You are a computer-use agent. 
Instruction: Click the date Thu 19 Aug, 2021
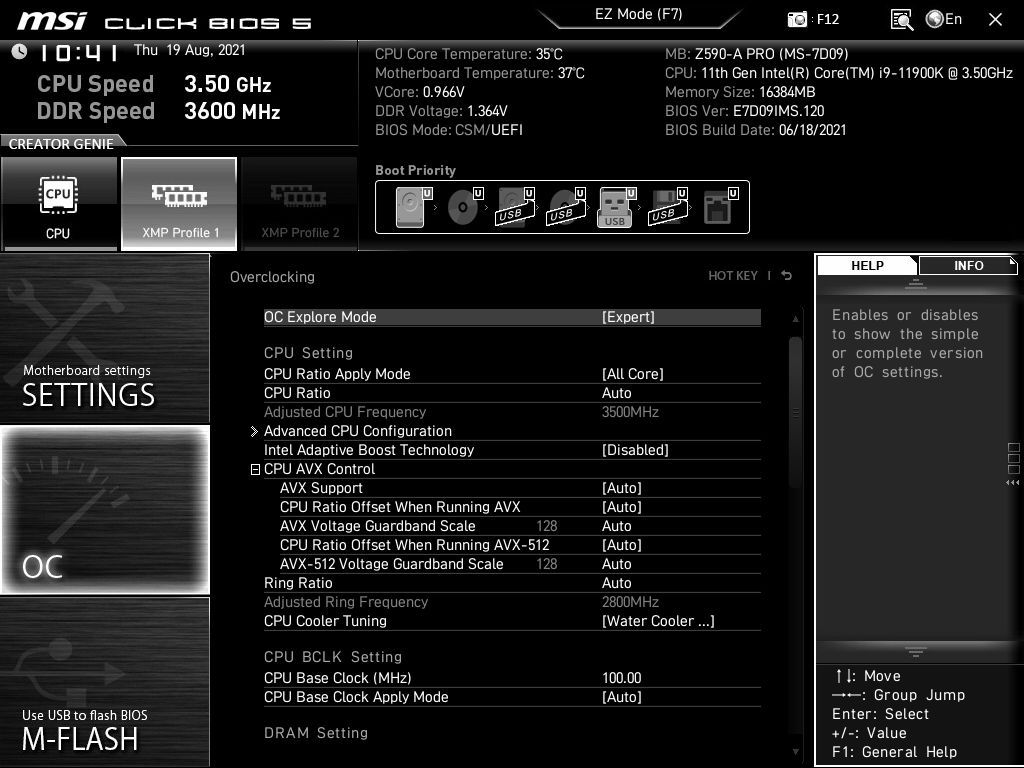[189, 50]
